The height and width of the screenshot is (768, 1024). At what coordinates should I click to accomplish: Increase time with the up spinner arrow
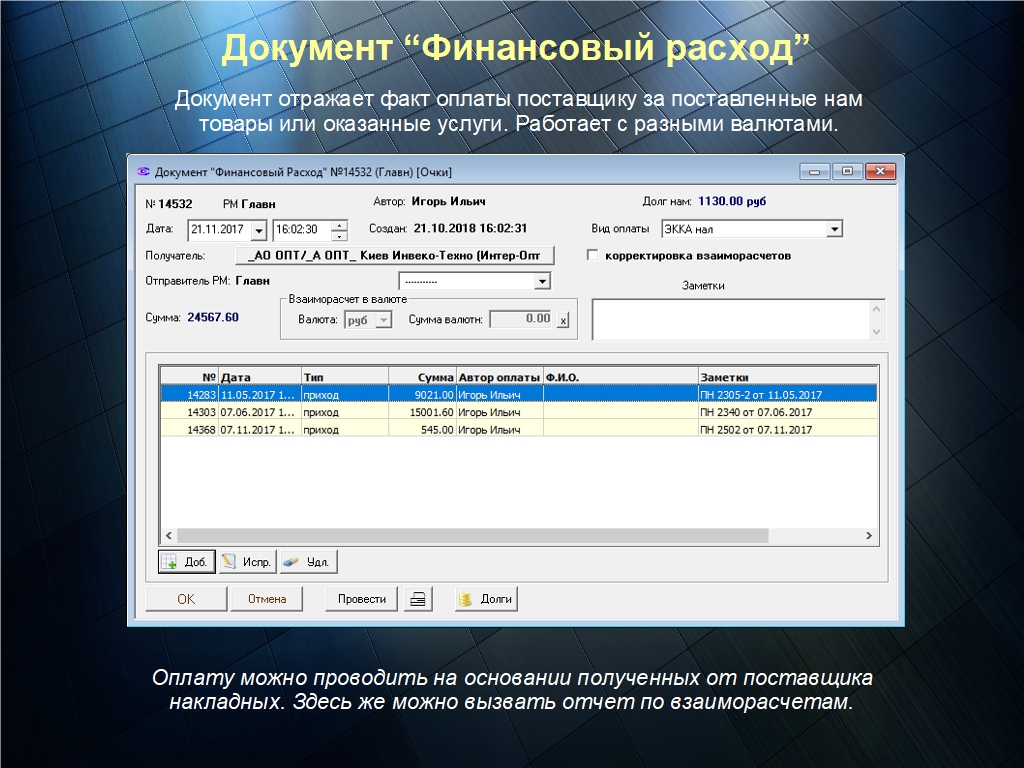339,225
